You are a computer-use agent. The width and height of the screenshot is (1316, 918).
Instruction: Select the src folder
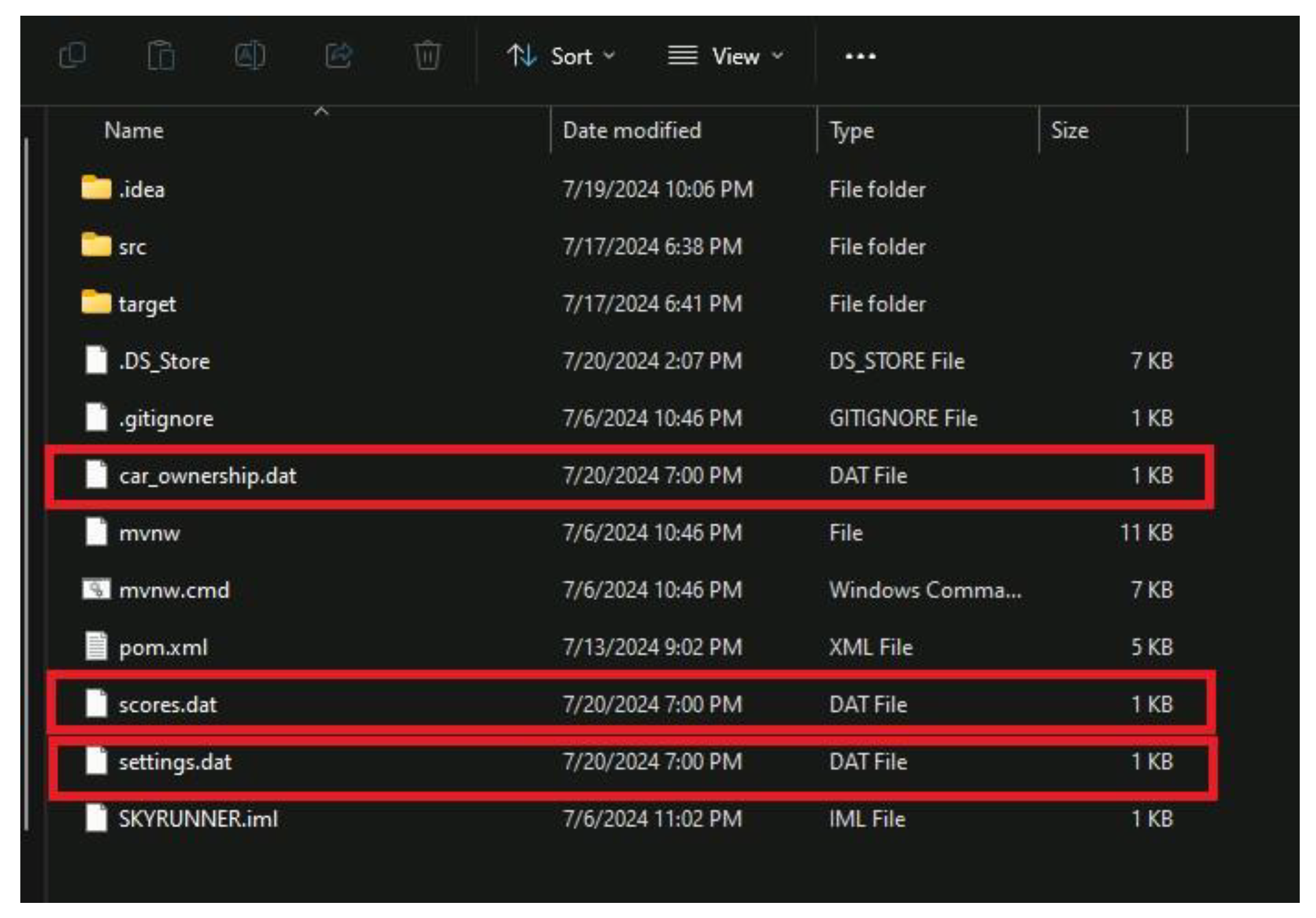tap(132, 247)
